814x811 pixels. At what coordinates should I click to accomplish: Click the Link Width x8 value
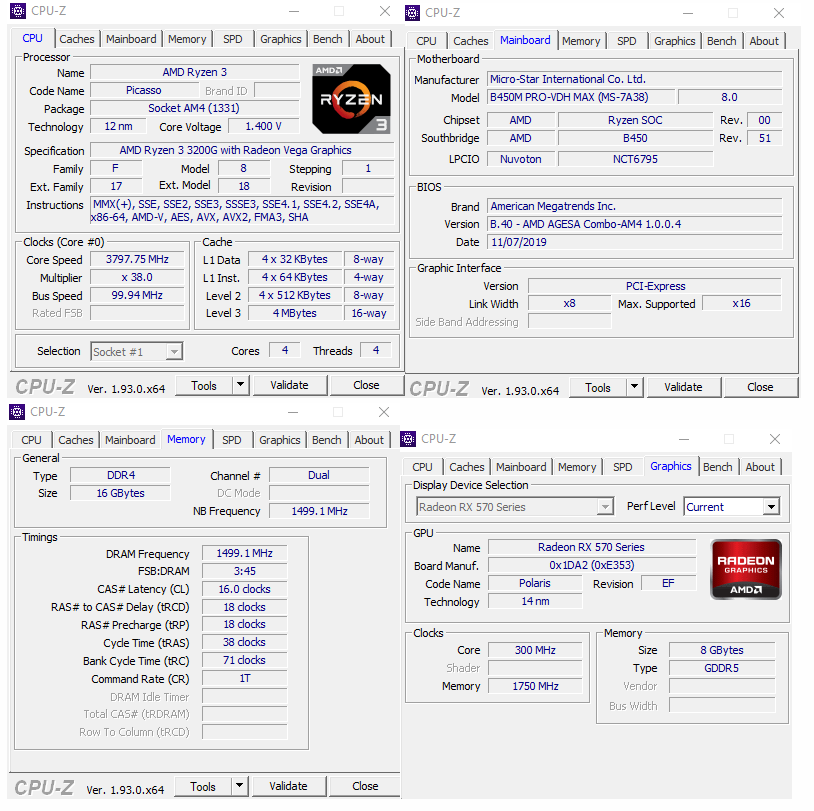coord(569,303)
